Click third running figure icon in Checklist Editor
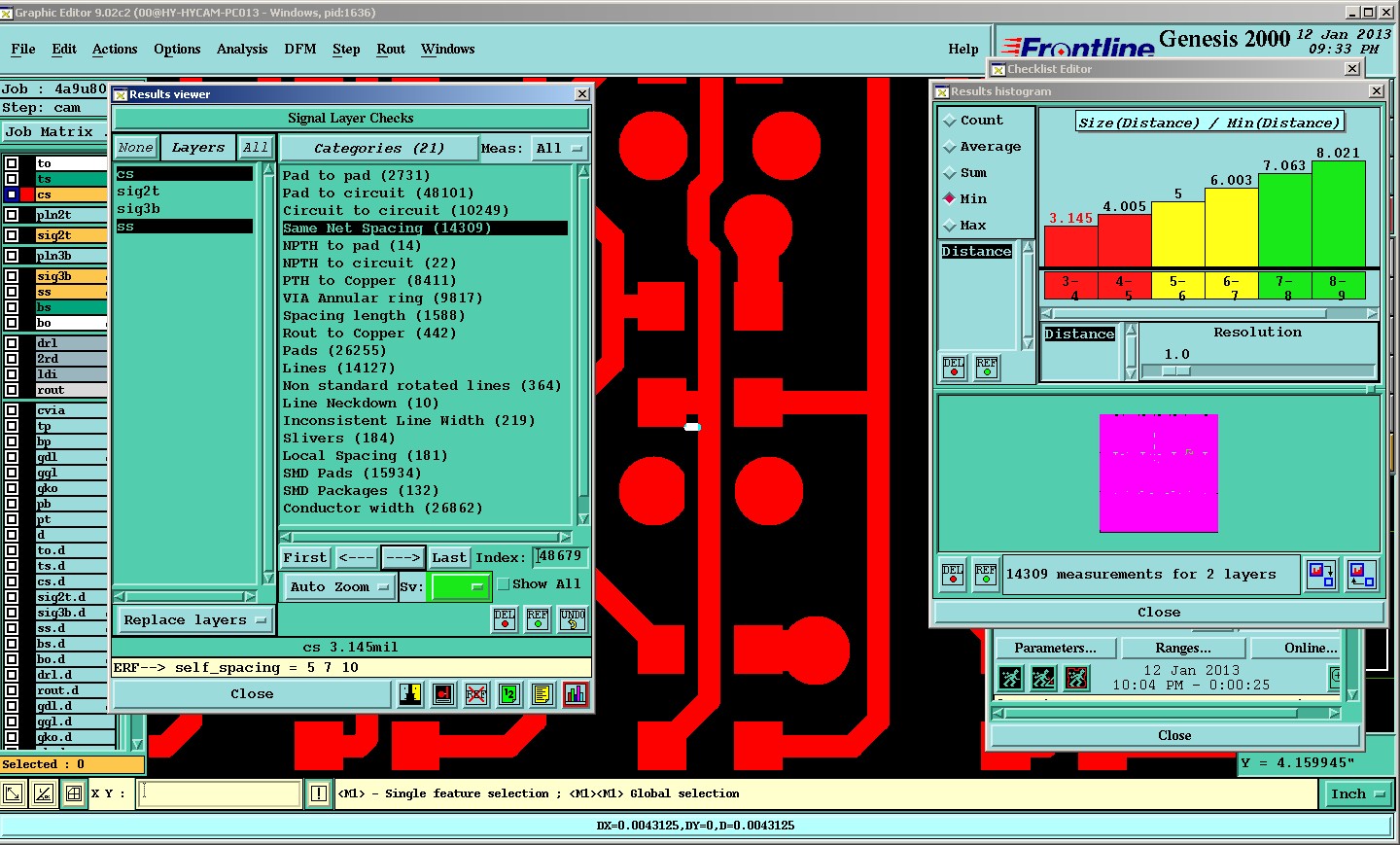Screen dimensions: 1400x845 (1077, 678)
